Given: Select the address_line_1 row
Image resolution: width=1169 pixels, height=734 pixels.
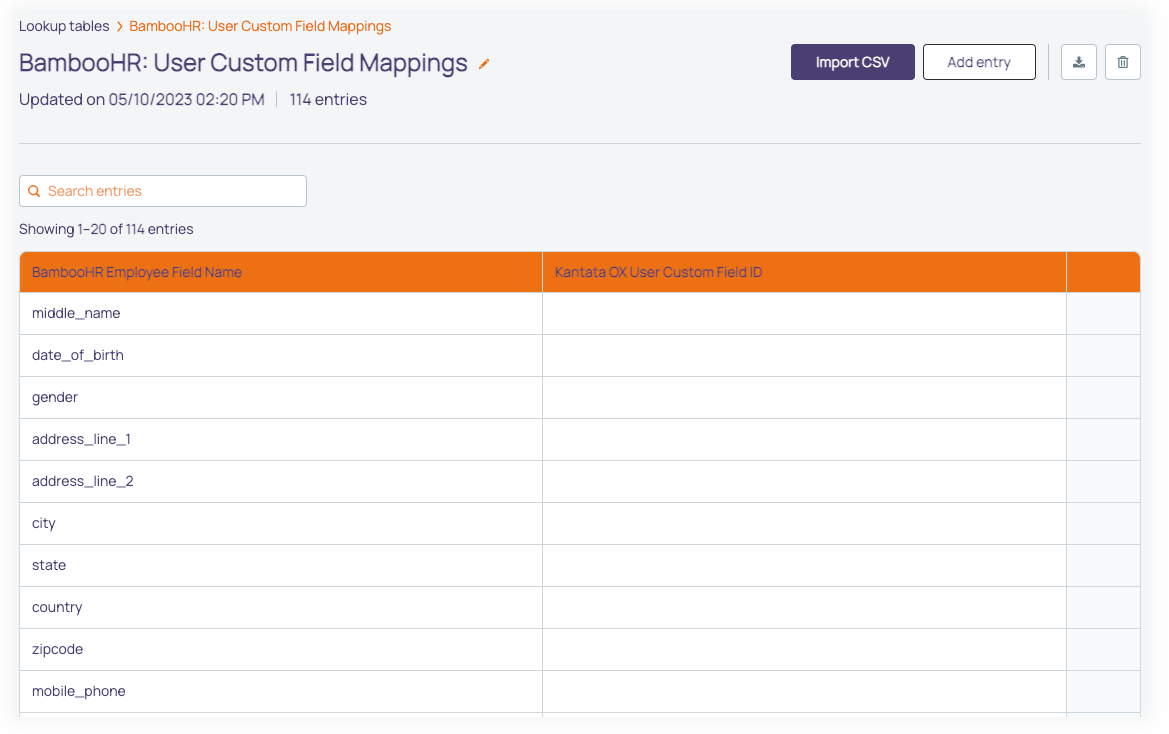Looking at the screenshot, I should 579,440.
